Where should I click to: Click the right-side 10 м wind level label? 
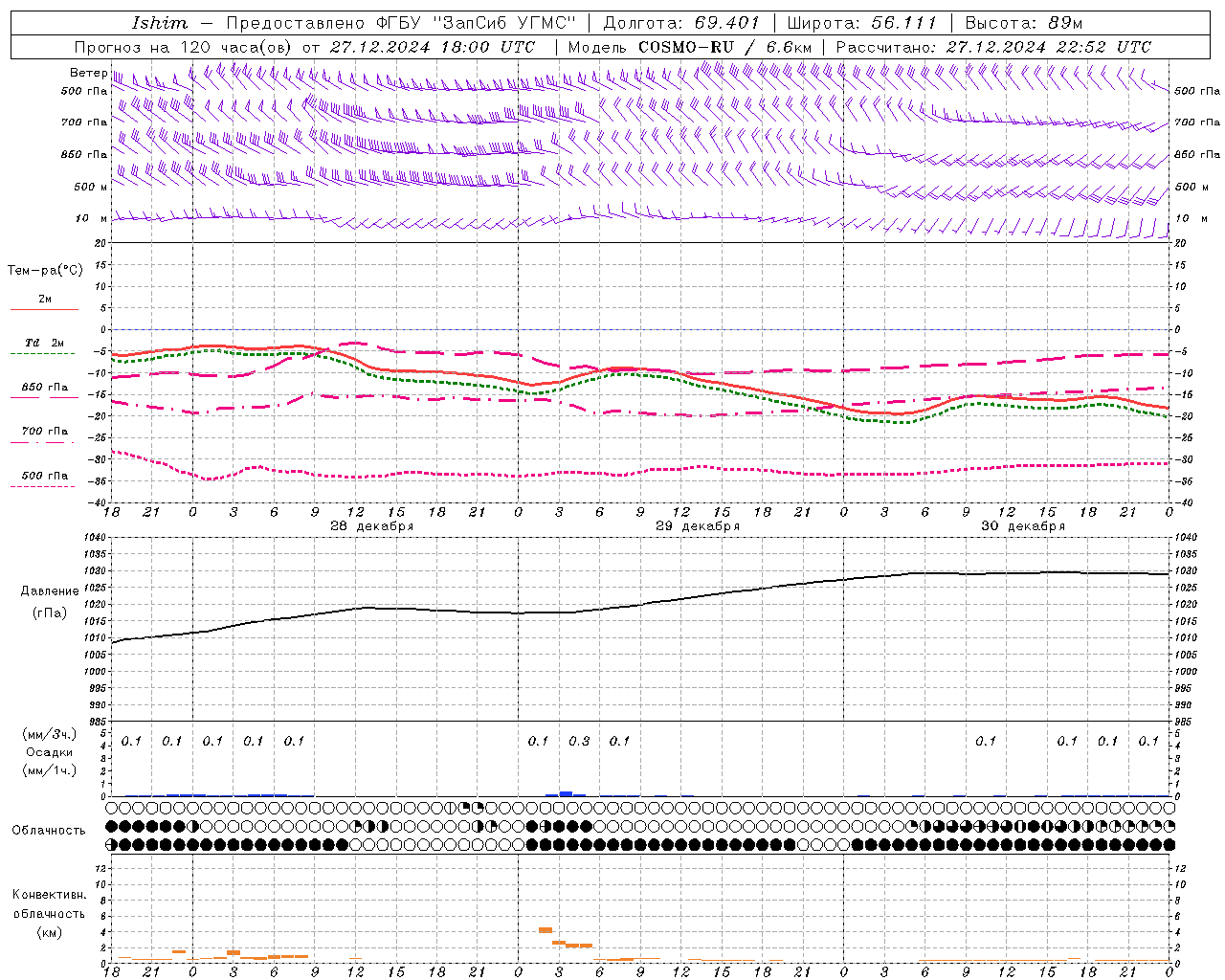(x=1192, y=218)
